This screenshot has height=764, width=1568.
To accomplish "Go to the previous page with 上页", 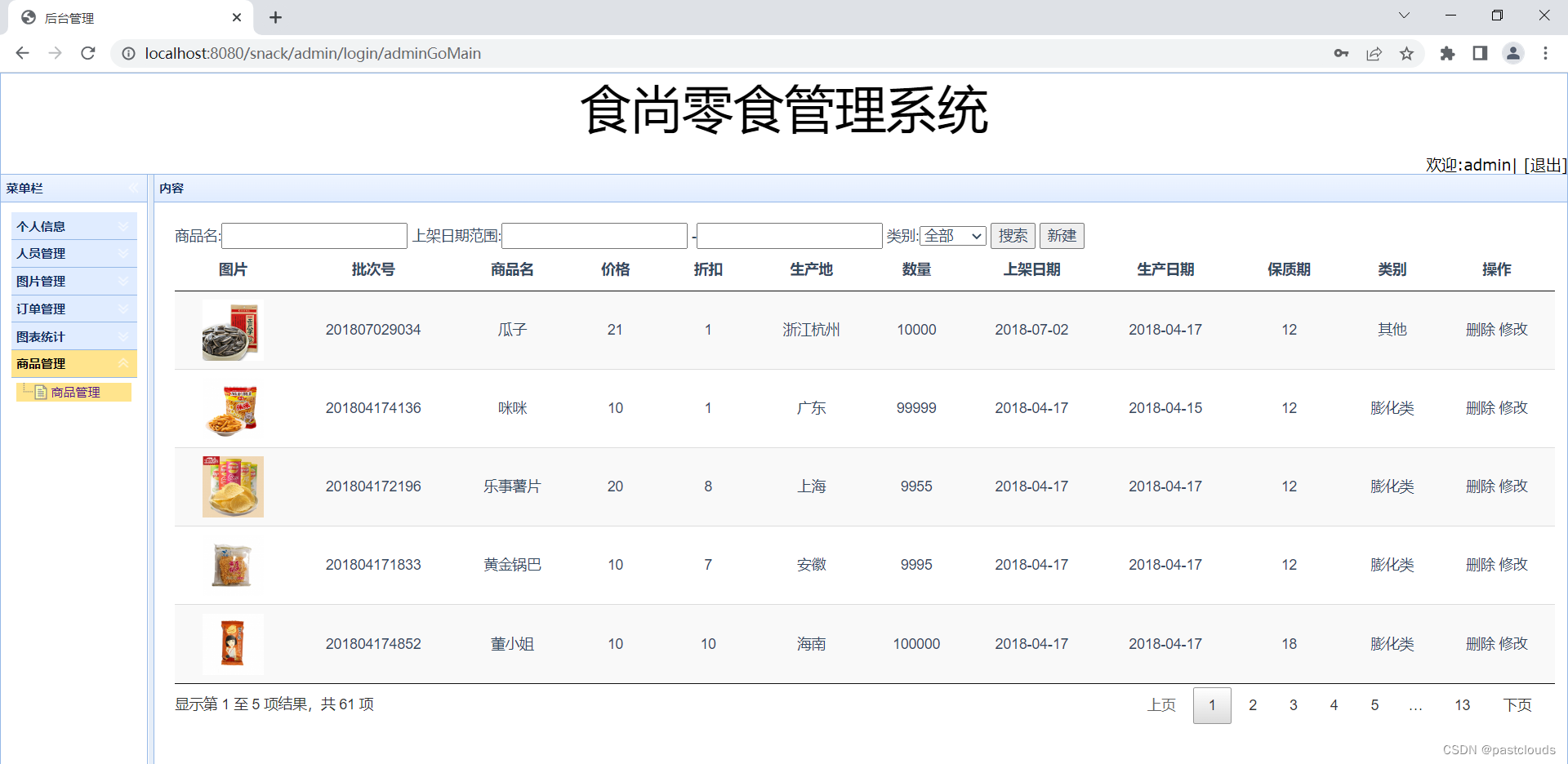I will coord(1161,705).
